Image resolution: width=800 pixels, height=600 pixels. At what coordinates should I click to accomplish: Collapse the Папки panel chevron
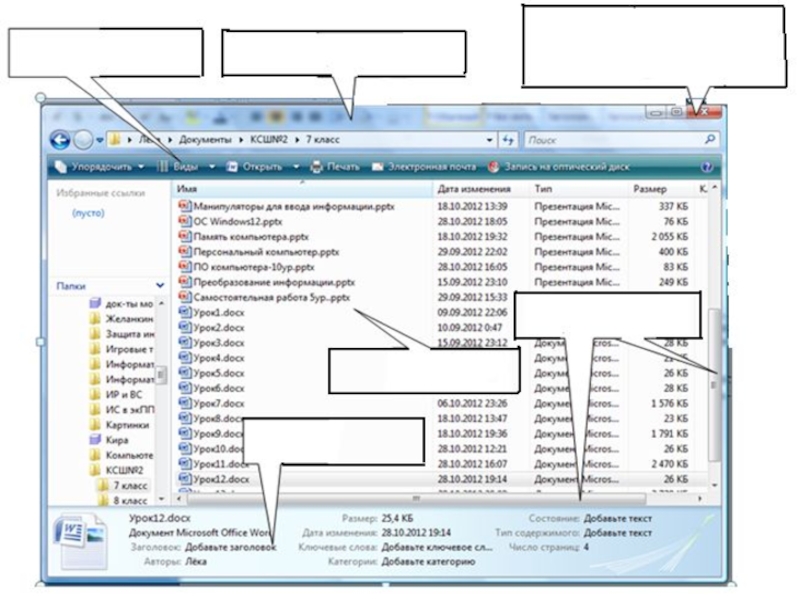(160, 286)
